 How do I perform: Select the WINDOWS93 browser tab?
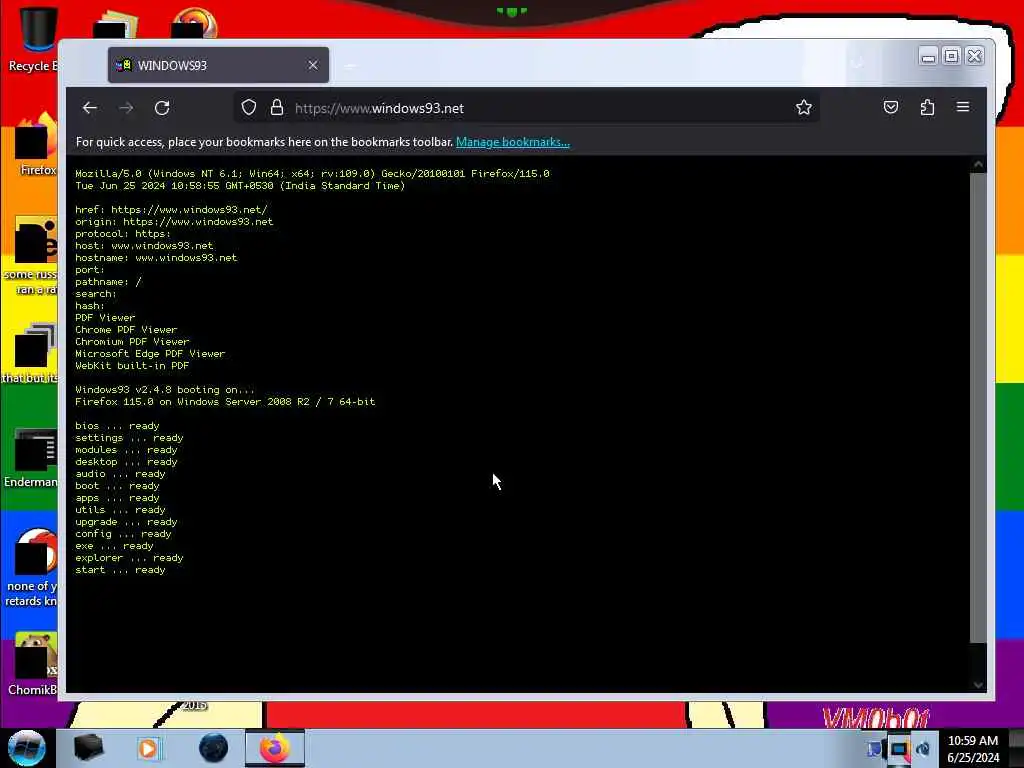pos(218,65)
